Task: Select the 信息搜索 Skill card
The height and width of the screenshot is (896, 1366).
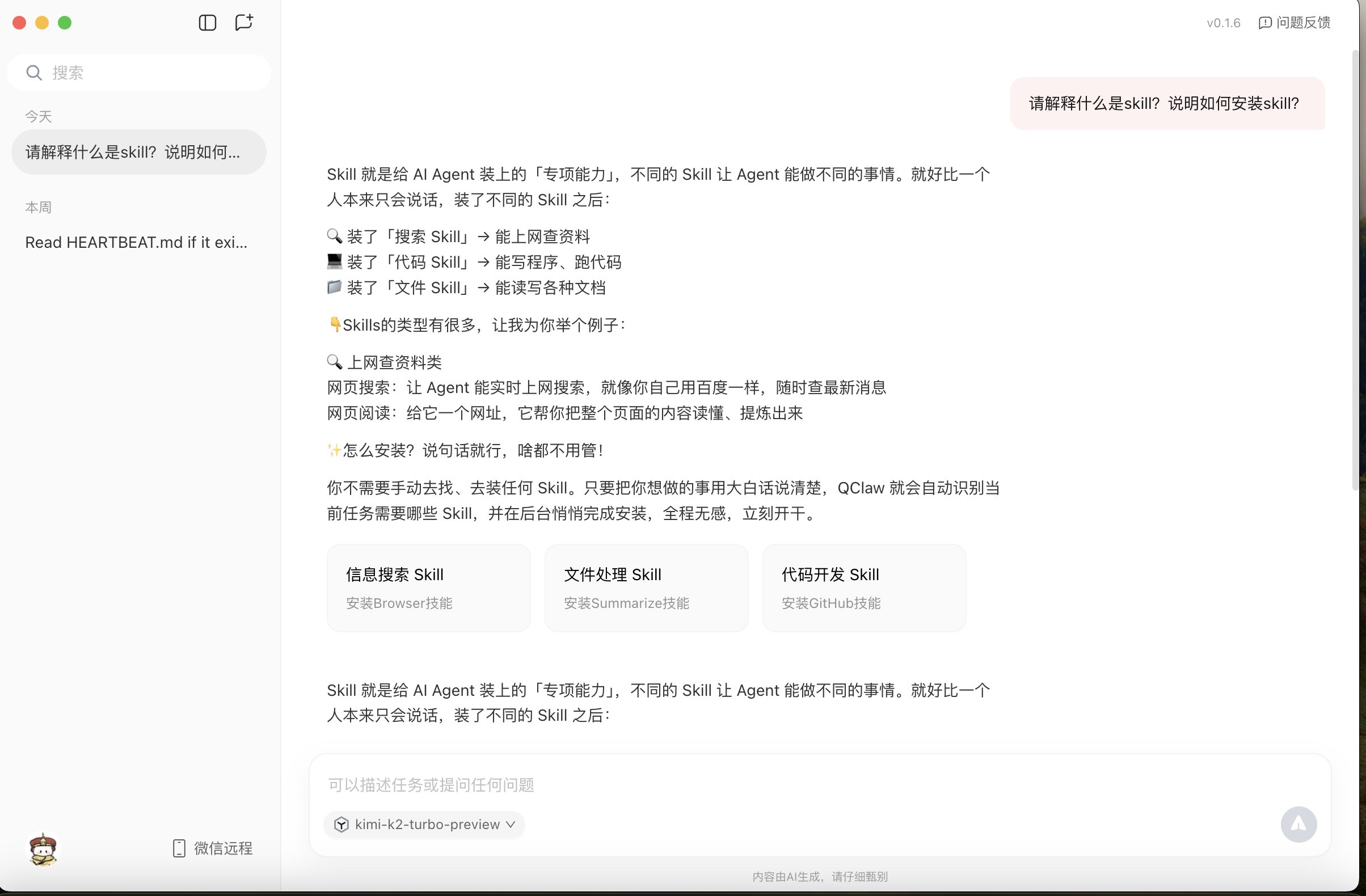Action: [x=428, y=588]
